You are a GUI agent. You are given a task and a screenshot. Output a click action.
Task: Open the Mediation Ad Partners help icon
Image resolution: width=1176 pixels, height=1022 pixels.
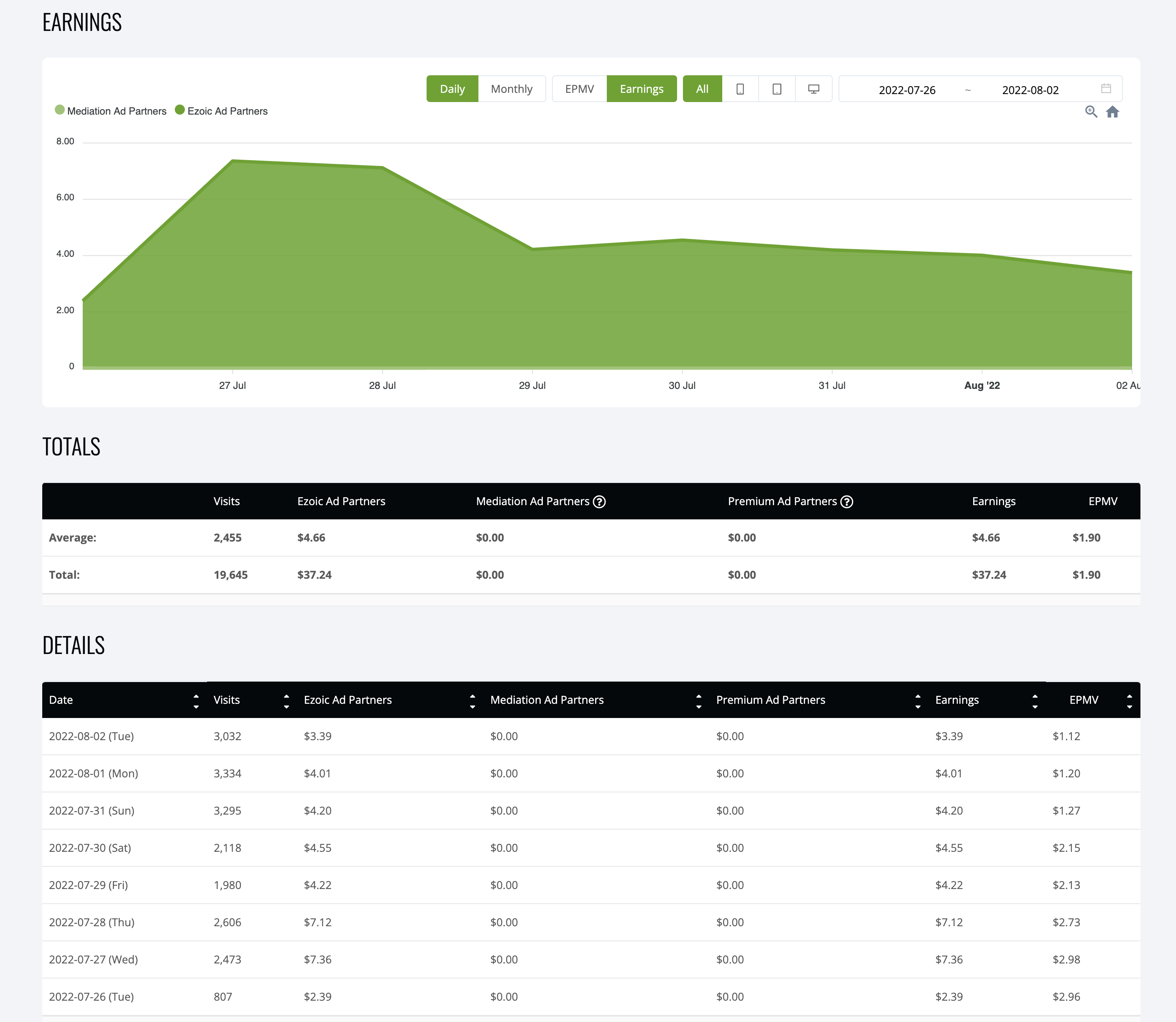click(599, 502)
